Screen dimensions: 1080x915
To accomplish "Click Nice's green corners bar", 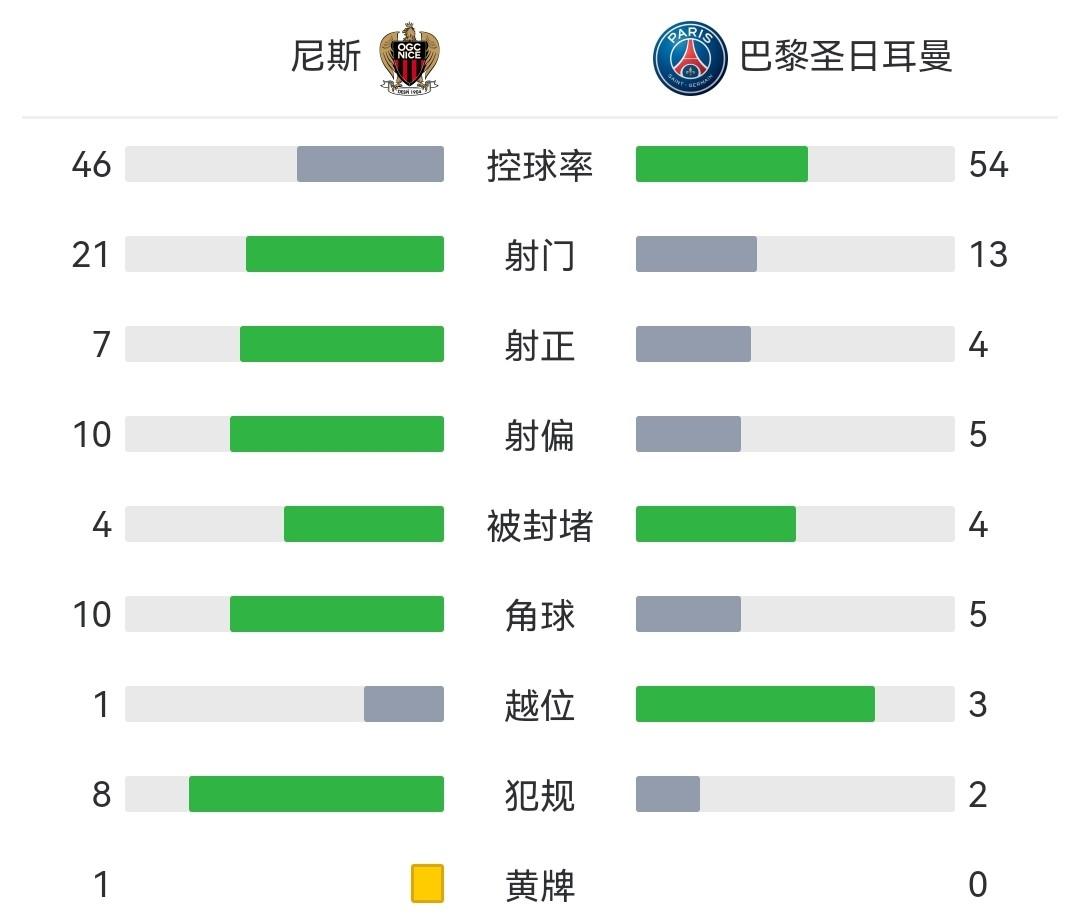I will pos(337,614).
